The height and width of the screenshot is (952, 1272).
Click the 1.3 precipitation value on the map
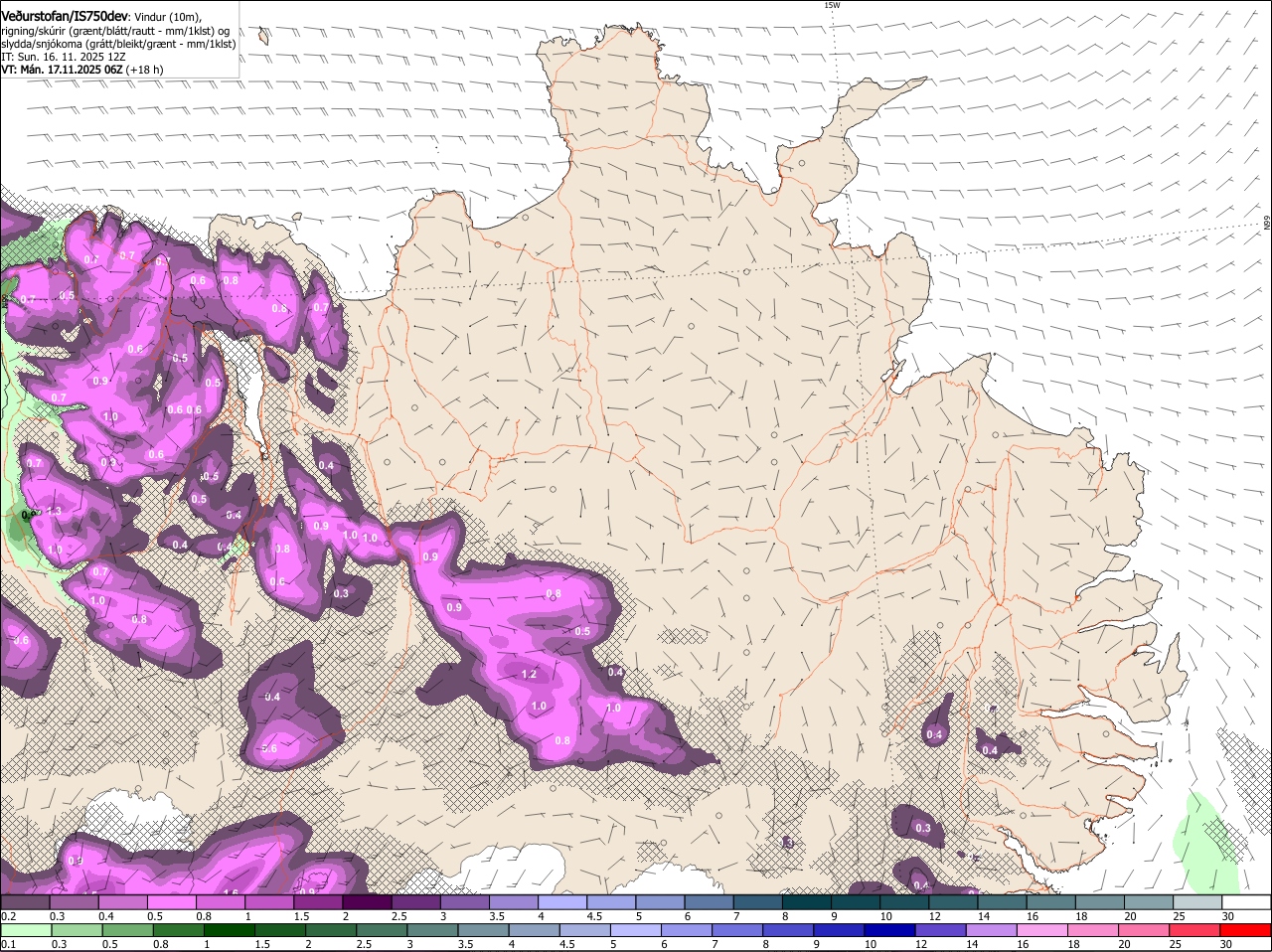54,511
